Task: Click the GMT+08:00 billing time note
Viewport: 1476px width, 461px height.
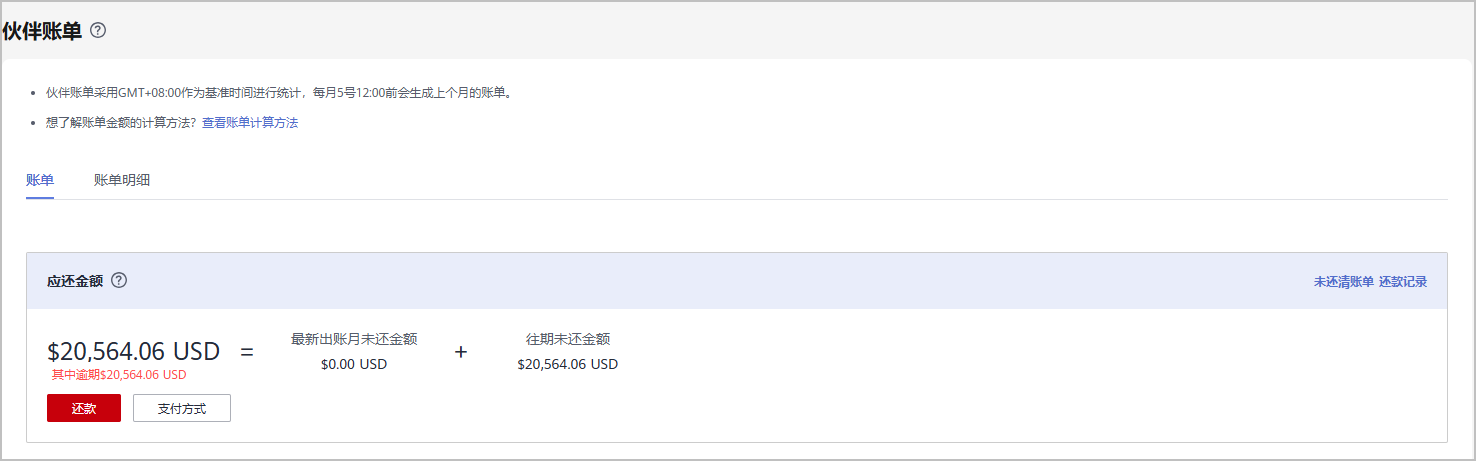Action: click(279, 93)
